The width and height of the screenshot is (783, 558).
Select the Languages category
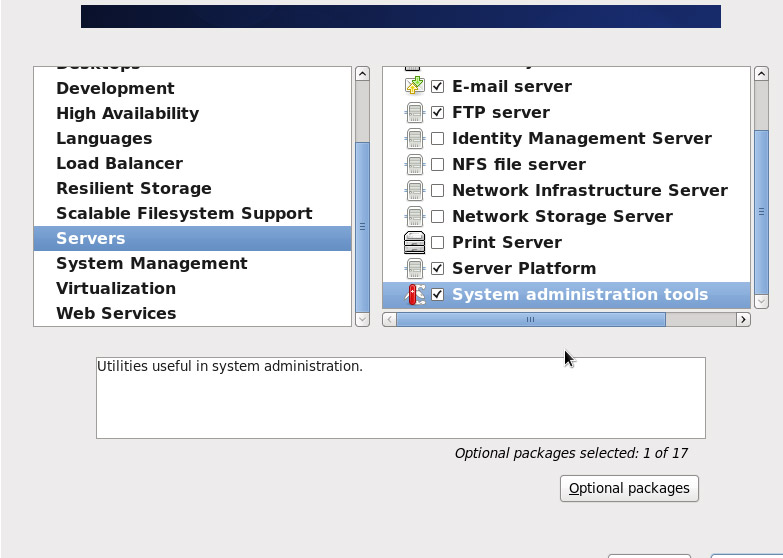click(x=193, y=138)
